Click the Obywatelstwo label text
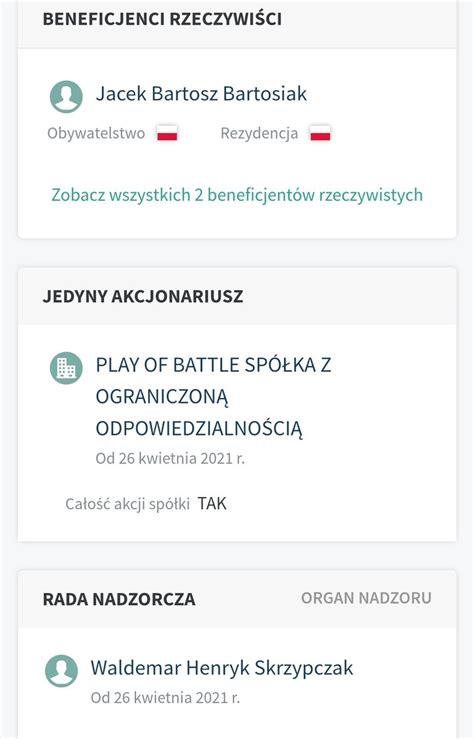Screen dimensions: 474x739 pyautogui.click(x=96, y=133)
